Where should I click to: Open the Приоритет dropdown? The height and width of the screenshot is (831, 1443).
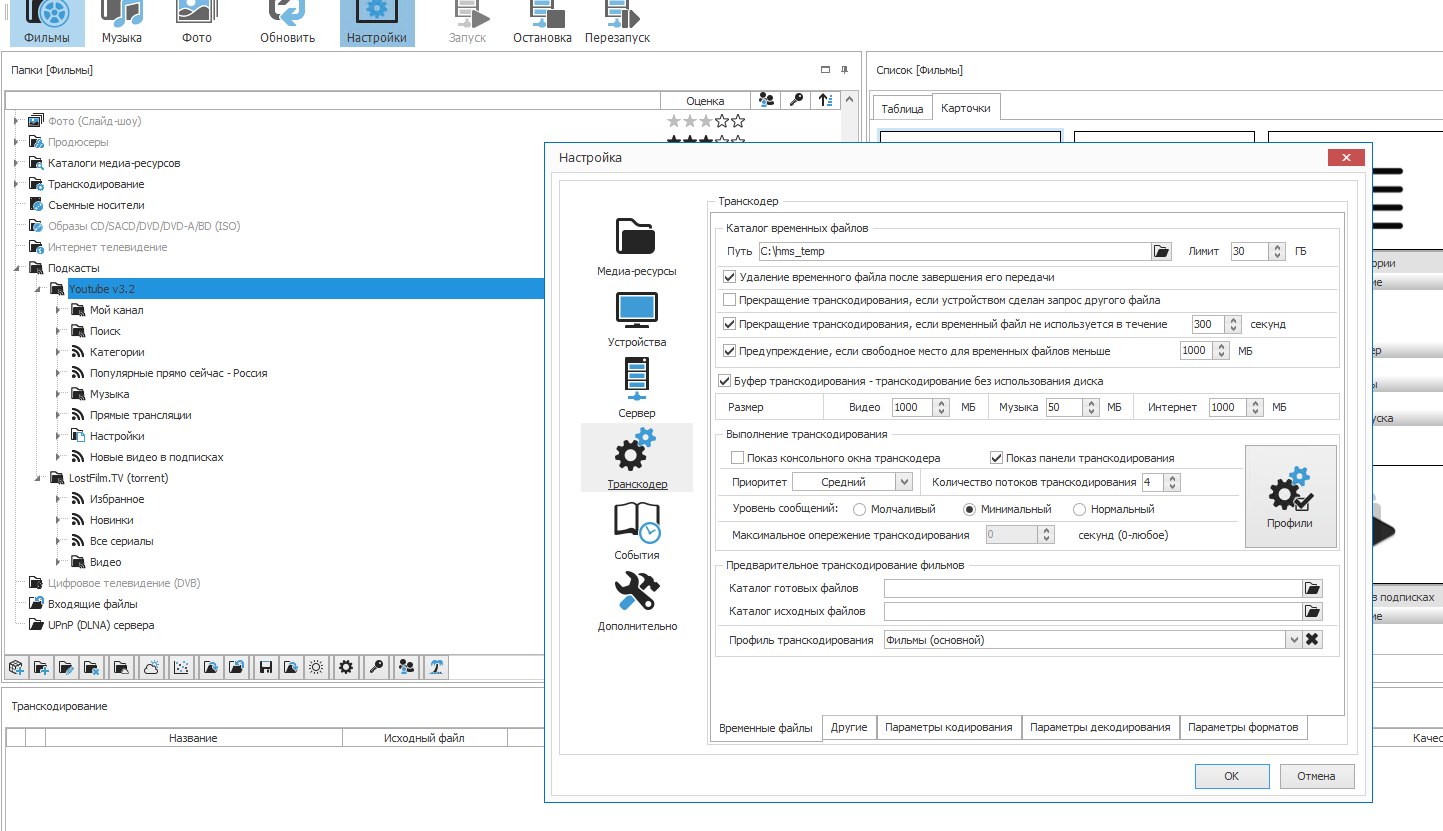point(904,482)
